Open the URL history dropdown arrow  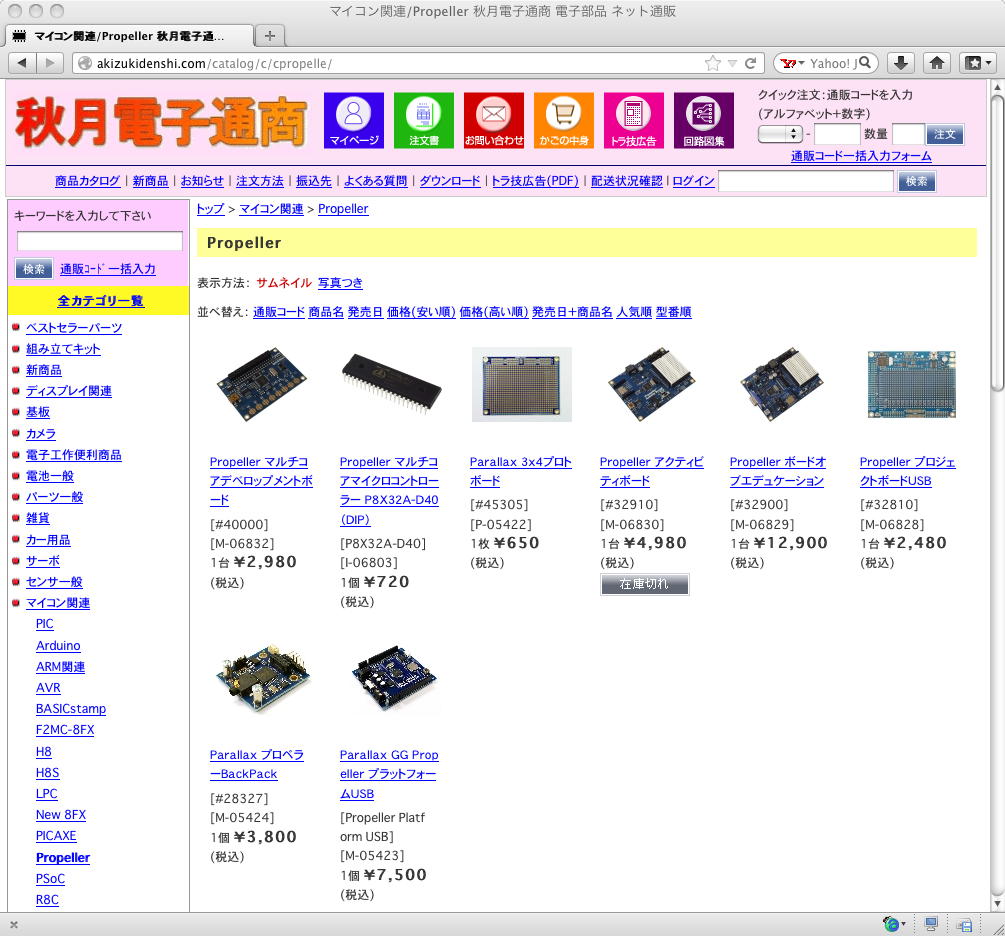pos(733,63)
